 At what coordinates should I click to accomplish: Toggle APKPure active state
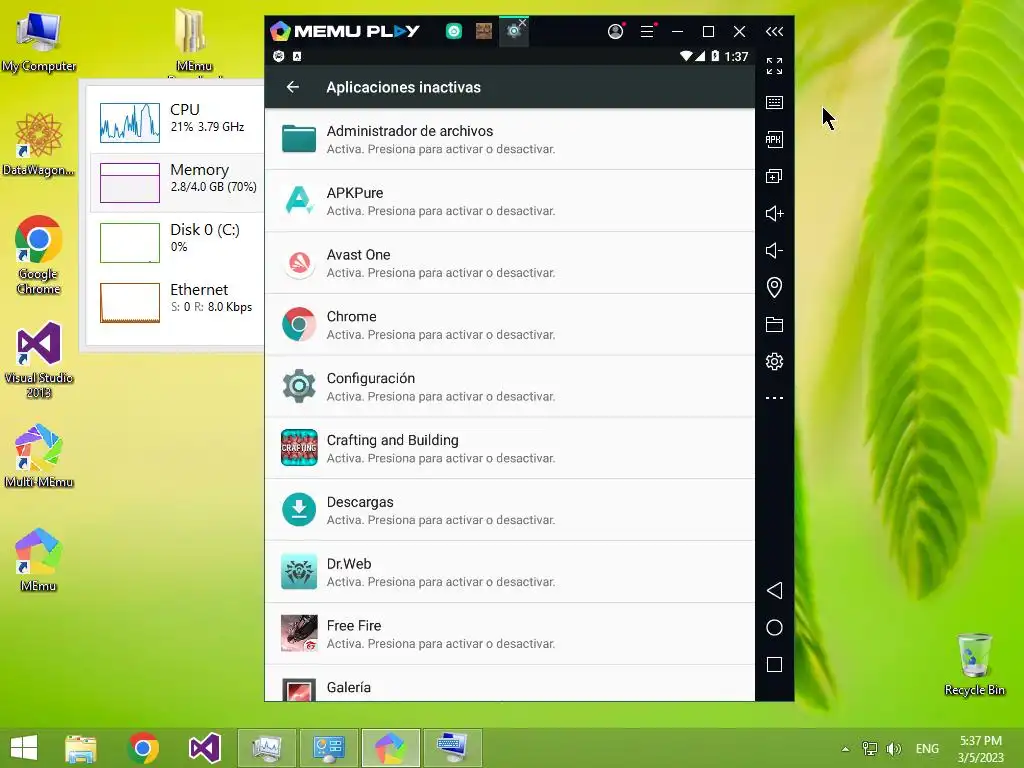(x=509, y=201)
